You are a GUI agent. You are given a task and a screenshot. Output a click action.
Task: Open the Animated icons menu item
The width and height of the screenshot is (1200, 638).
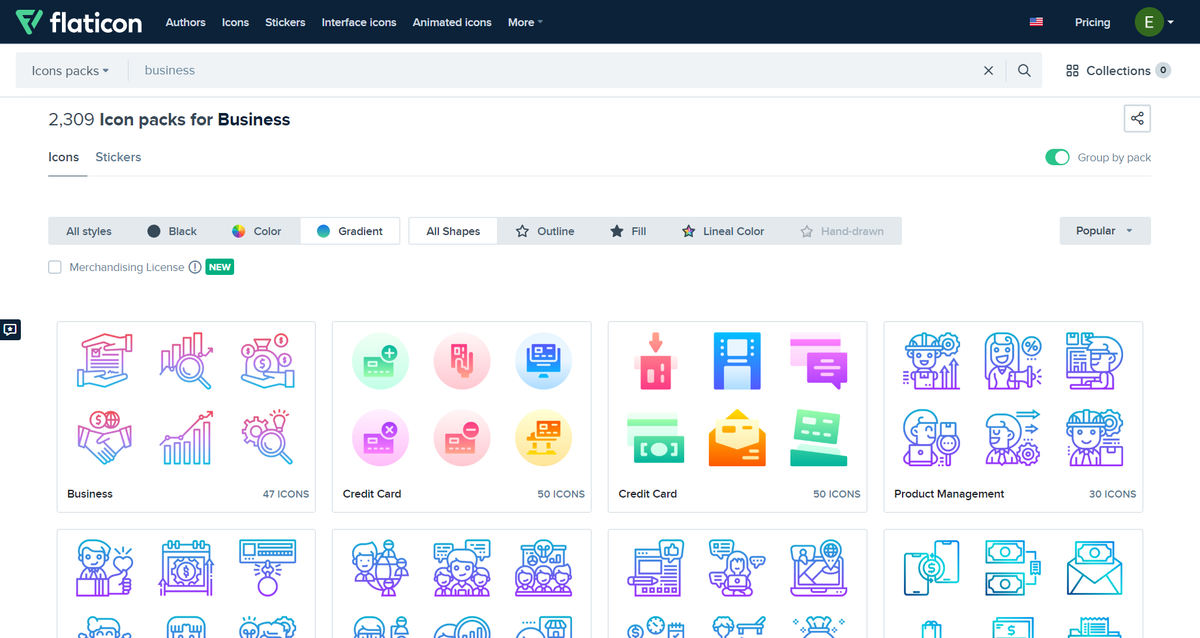point(451,22)
